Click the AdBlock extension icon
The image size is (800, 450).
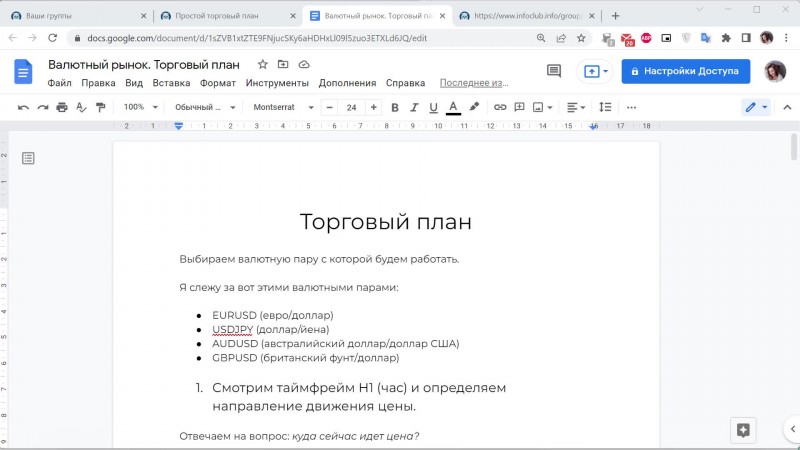tap(646, 38)
